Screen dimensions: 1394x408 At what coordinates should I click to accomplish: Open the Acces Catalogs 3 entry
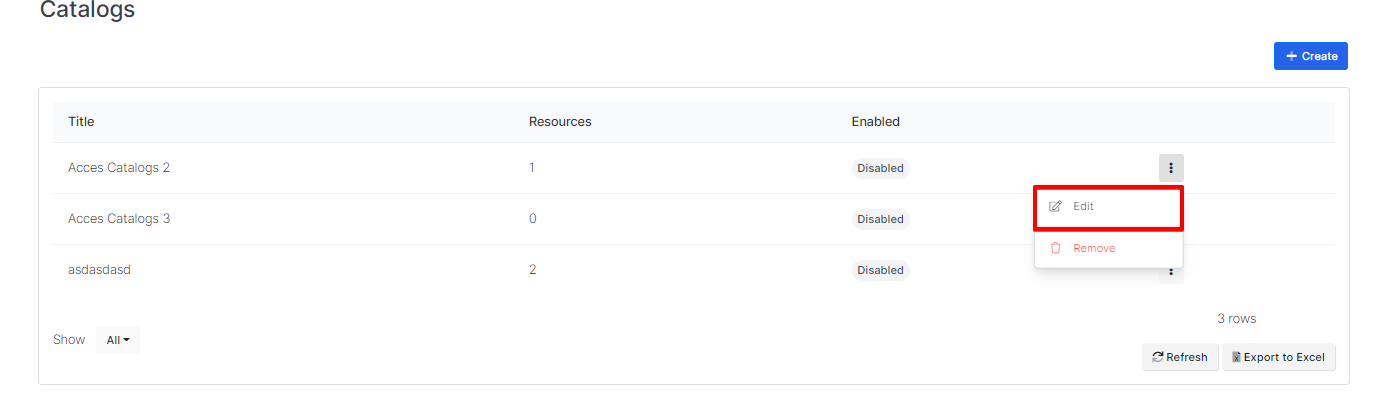pyautogui.click(x=119, y=219)
